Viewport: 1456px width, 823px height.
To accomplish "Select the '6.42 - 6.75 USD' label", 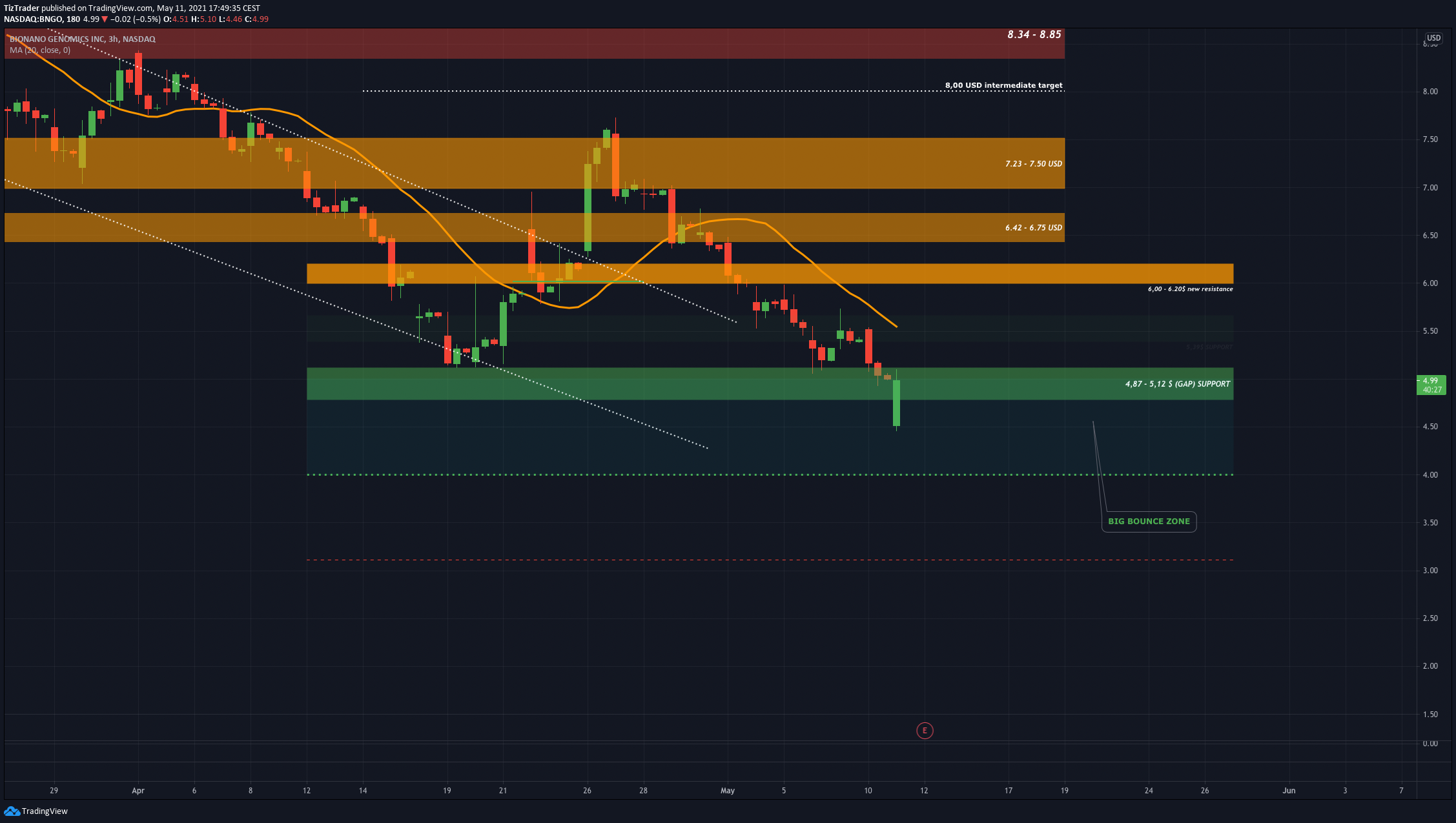I will pos(1033,228).
